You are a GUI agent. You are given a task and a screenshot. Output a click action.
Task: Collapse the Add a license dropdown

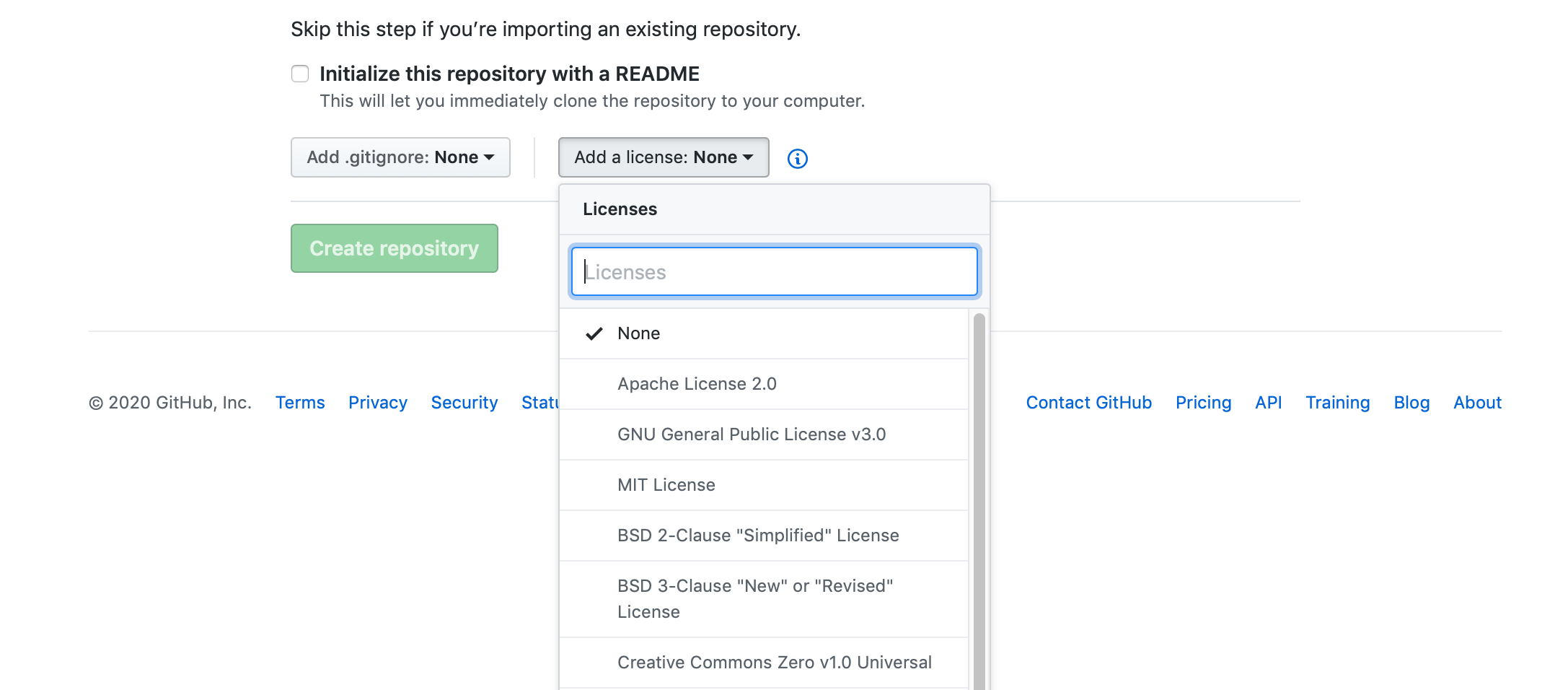tap(664, 157)
